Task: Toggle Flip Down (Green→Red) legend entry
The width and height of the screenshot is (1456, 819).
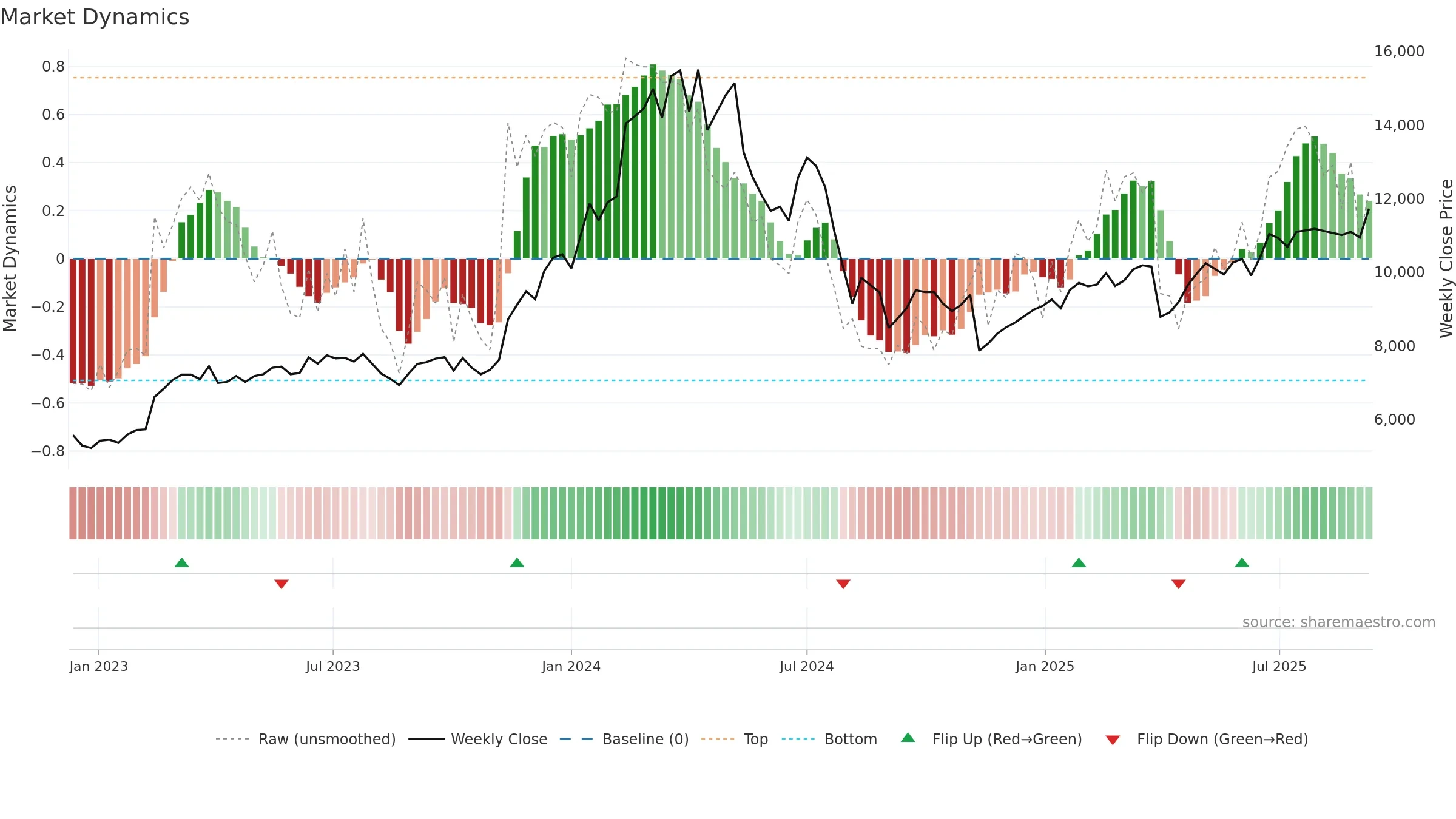Action: (1207, 739)
